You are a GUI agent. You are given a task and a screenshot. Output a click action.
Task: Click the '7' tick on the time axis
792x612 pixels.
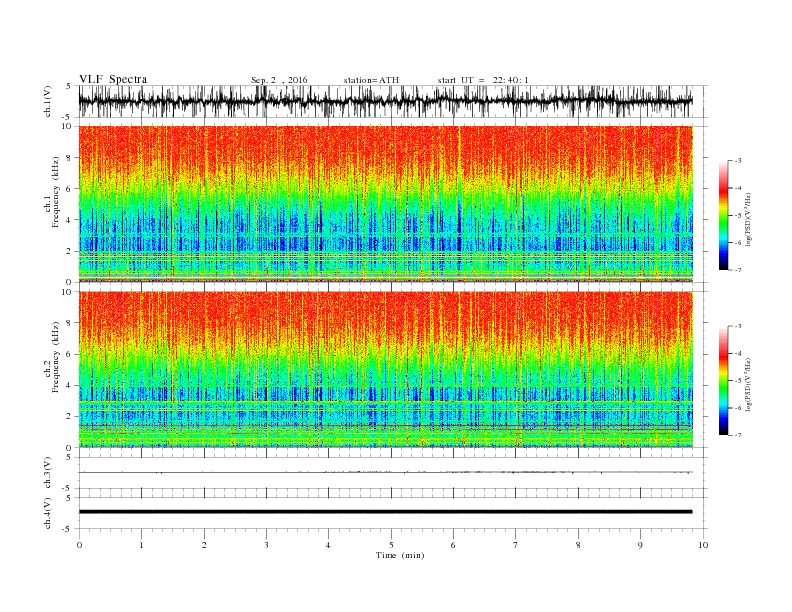[516, 545]
